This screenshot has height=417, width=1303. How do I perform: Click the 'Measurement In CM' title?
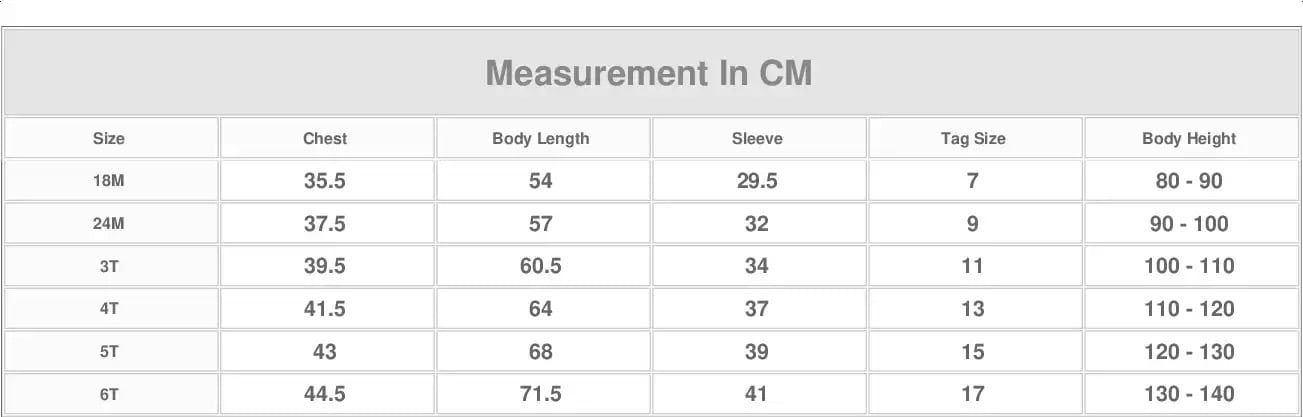[648, 73]
